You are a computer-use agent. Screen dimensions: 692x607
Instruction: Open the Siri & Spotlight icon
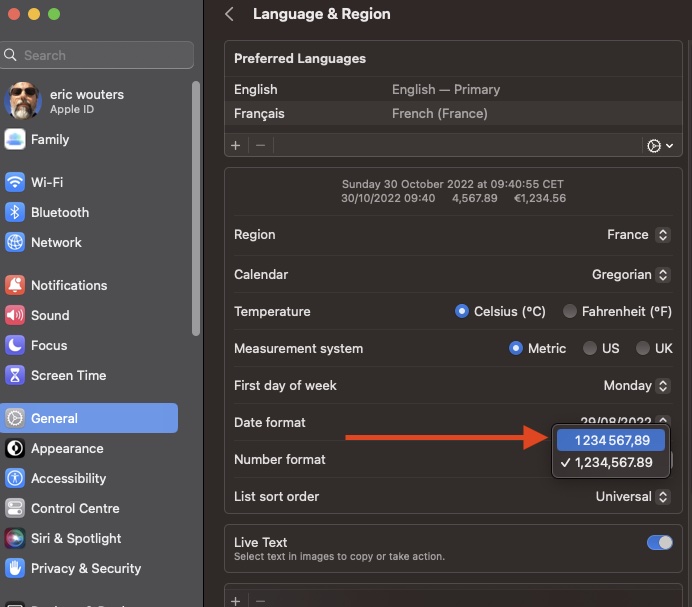point(15,538)
